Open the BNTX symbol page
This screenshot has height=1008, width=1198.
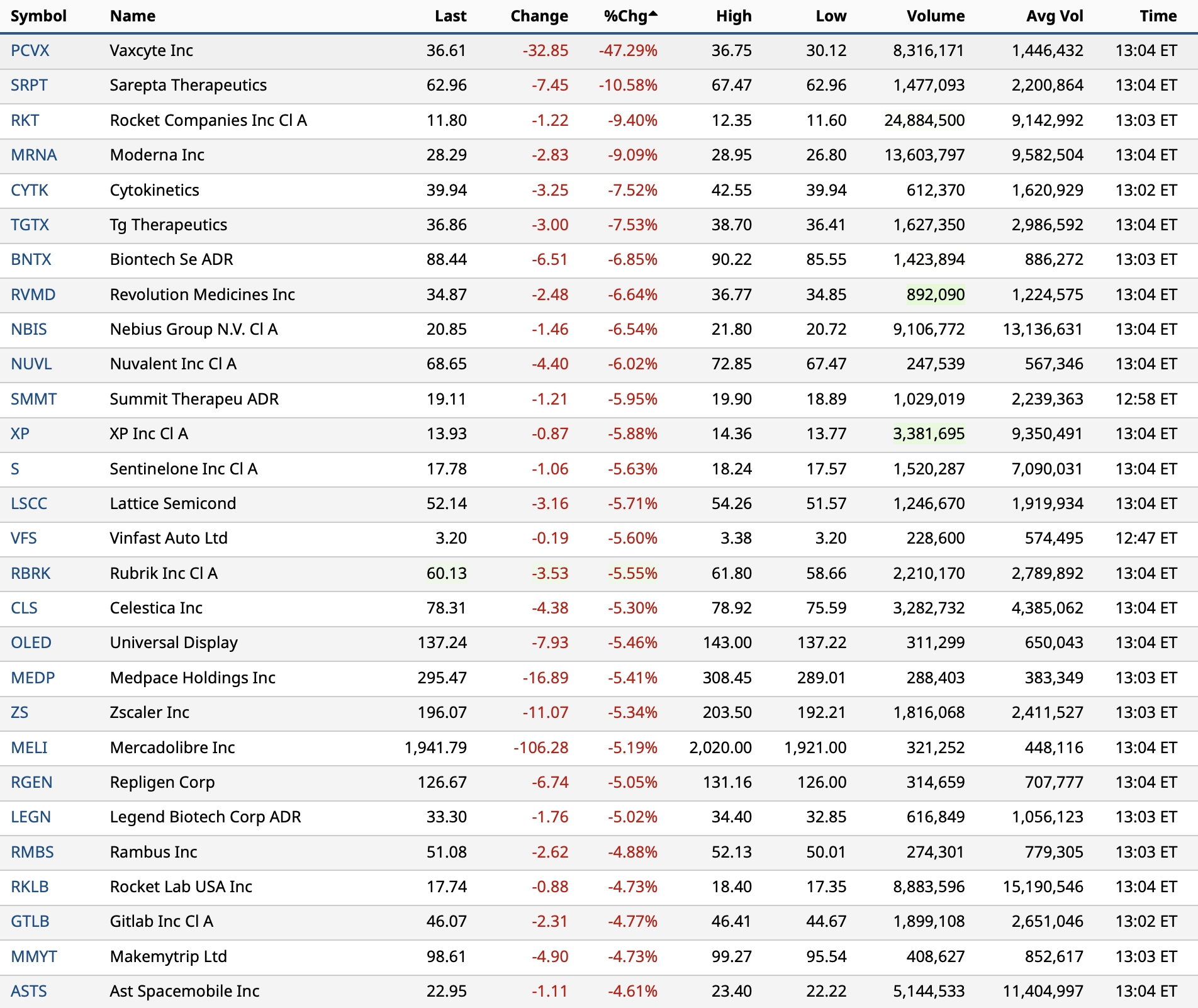(31, 259)
